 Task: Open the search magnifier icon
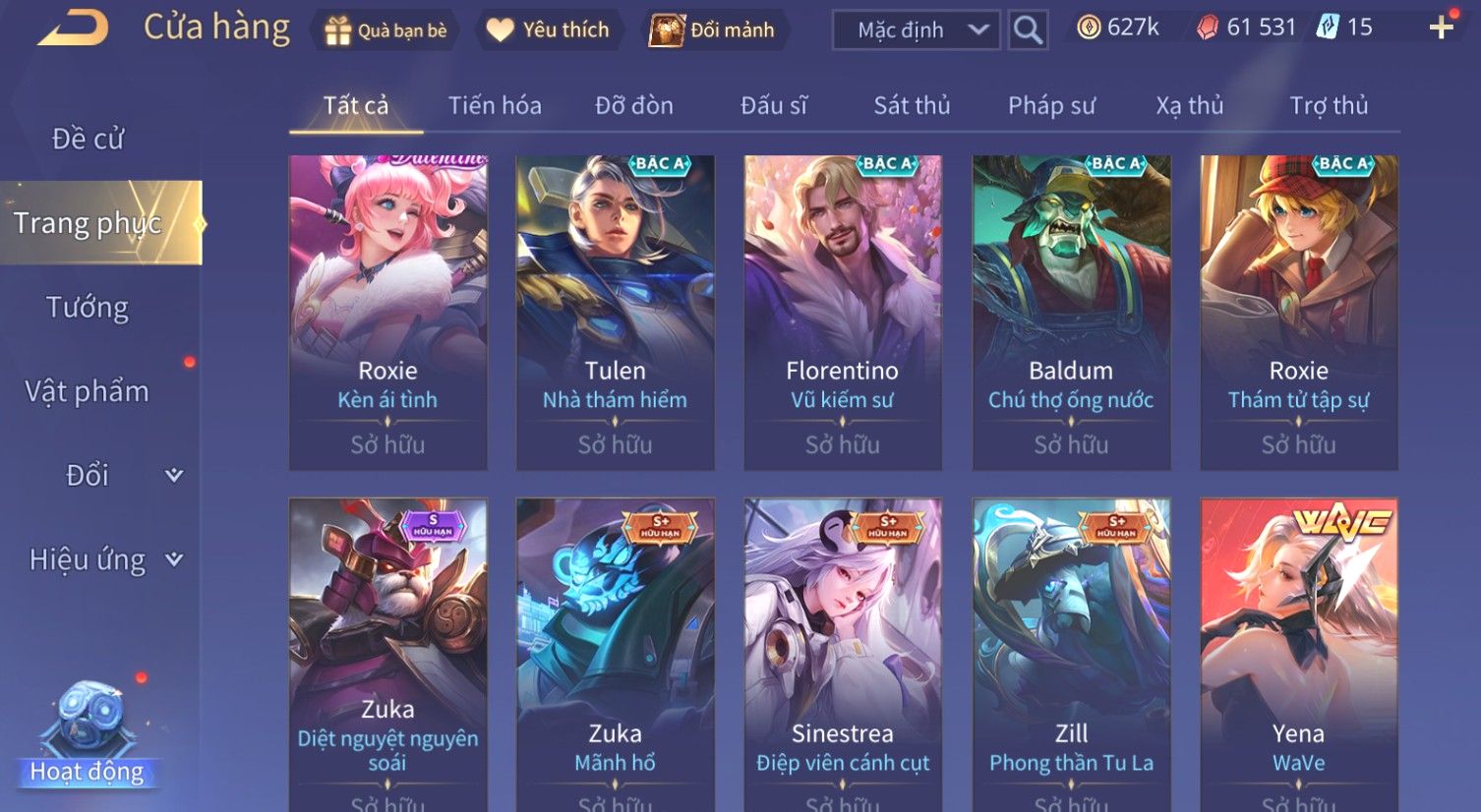click(x=1028, y=30)
